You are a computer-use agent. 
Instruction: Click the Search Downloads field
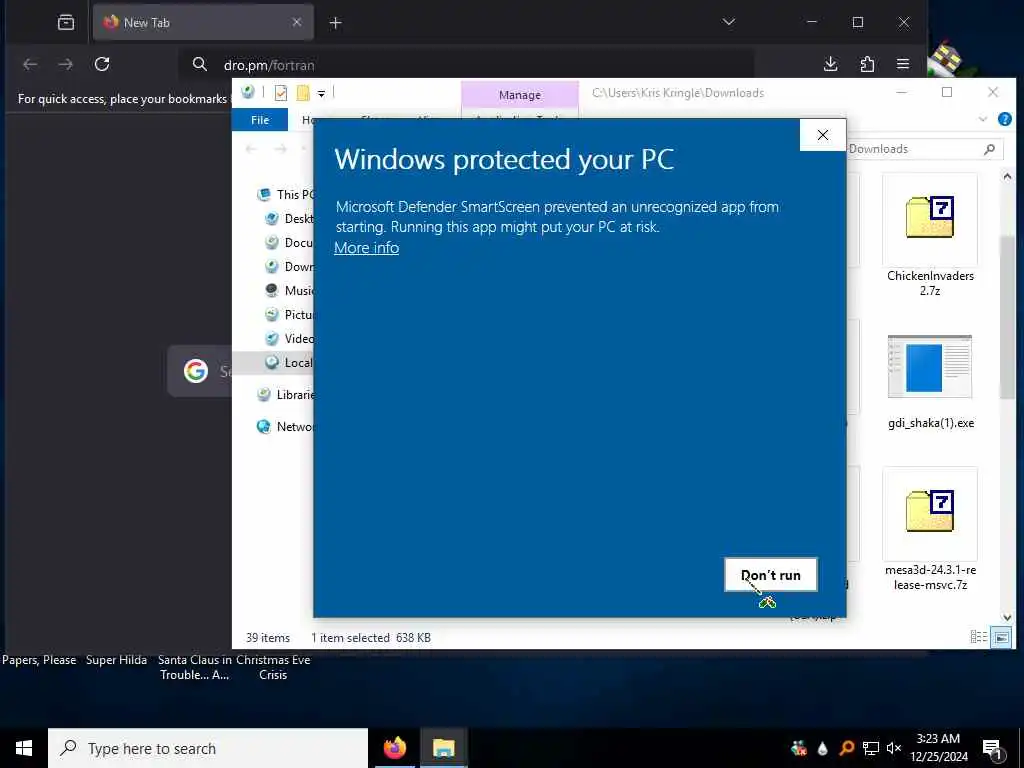(923, 149)
